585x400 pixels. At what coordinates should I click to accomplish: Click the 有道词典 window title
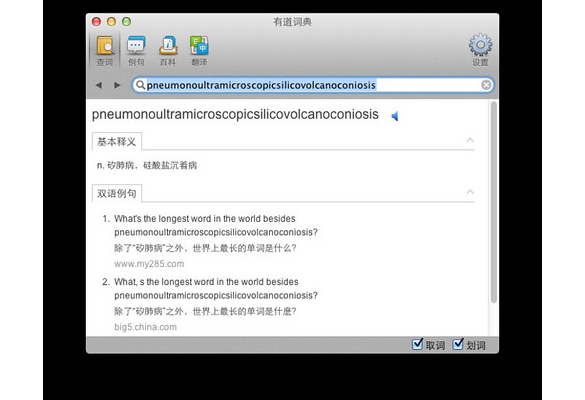point(292,22)
